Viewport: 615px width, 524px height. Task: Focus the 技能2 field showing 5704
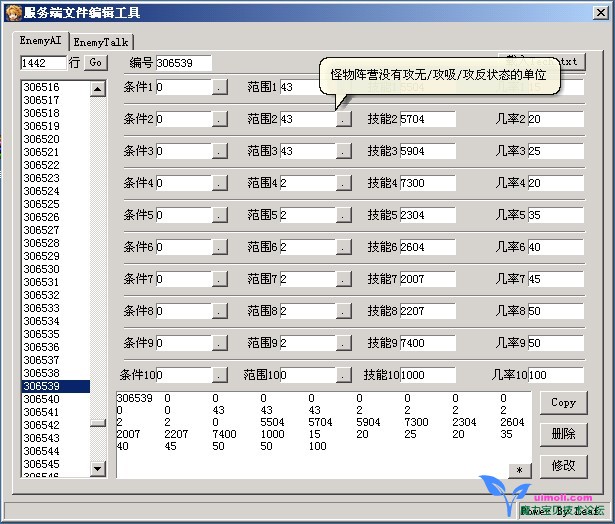[x=427, y=120]
